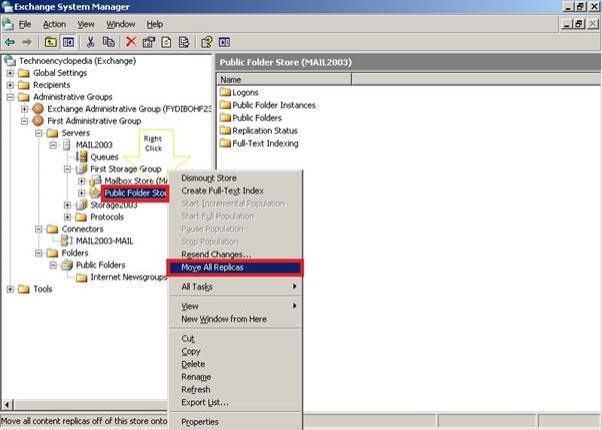The height and width of the screenshot is (430, 602).
Task: Open the Action menu
Action: 54,24
